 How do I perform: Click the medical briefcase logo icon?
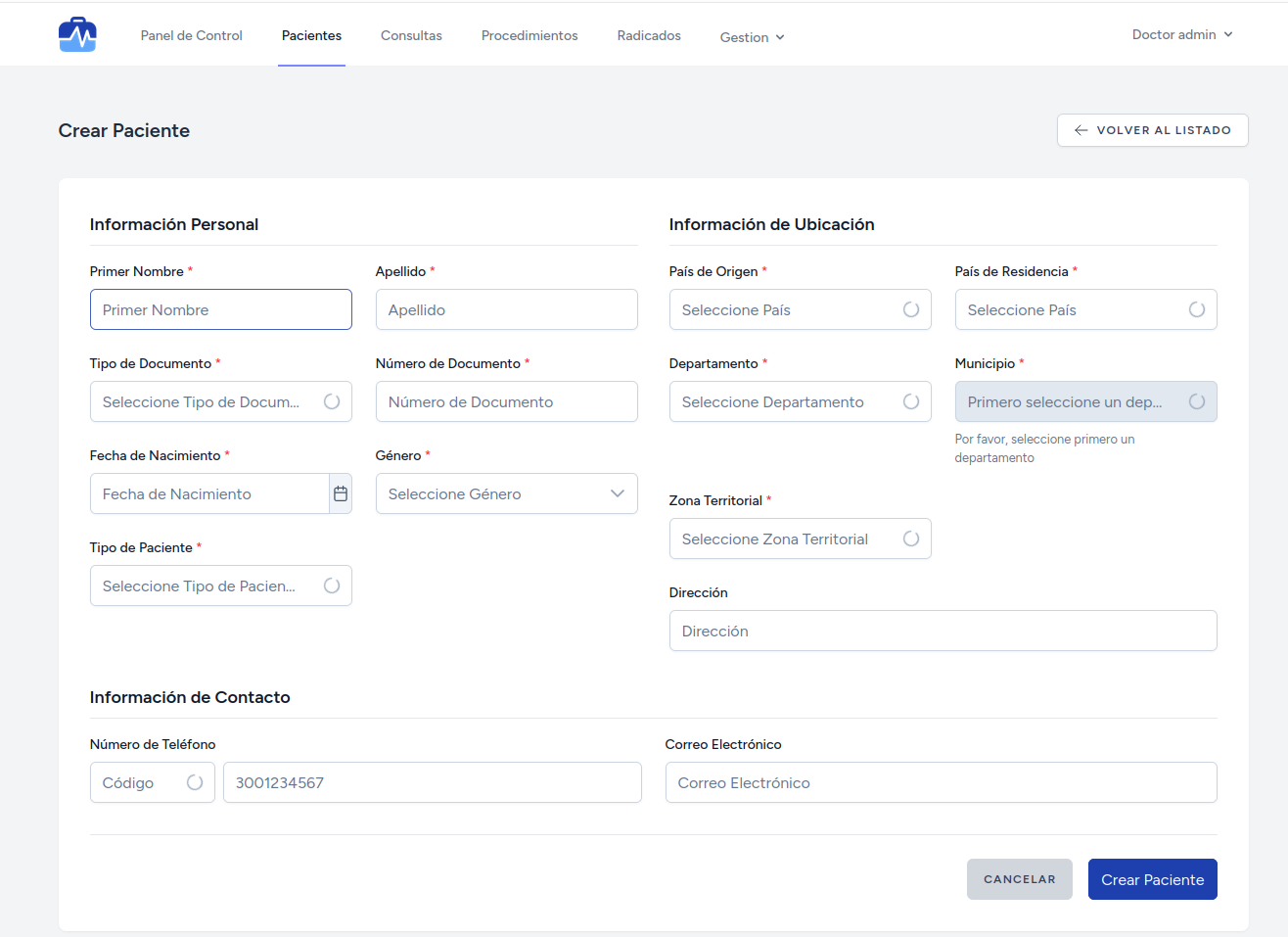pyautogui.click(x=77, y=35)
